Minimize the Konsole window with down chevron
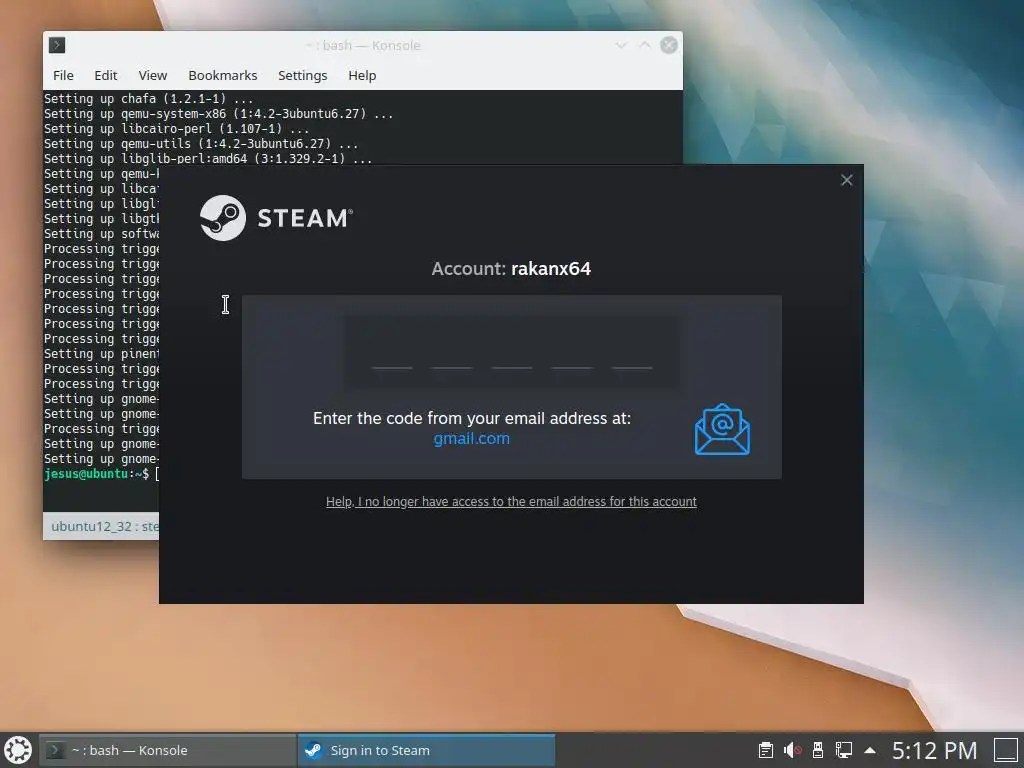 coord(621,45)
